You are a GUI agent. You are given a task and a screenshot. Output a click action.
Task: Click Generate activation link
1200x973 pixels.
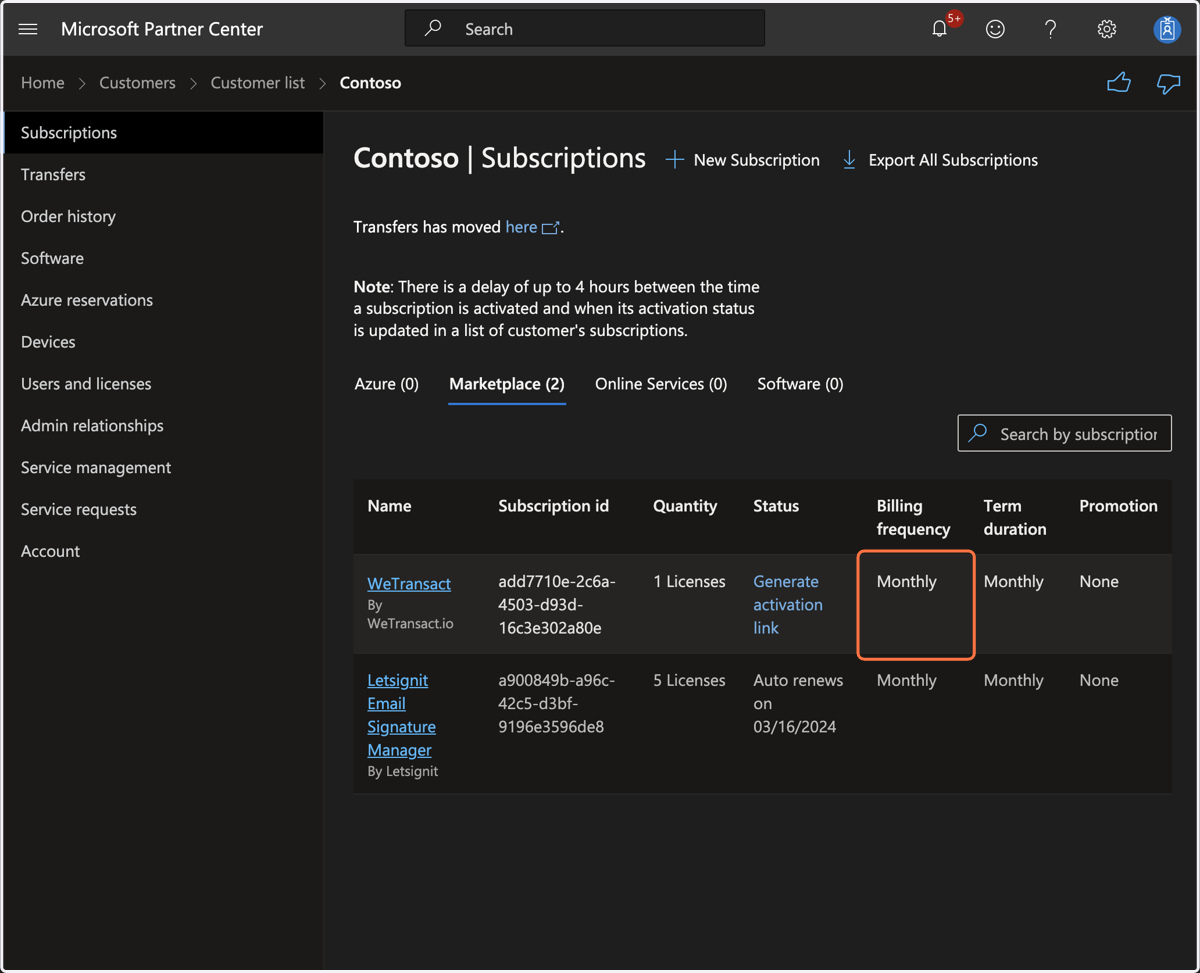[788, 604]
